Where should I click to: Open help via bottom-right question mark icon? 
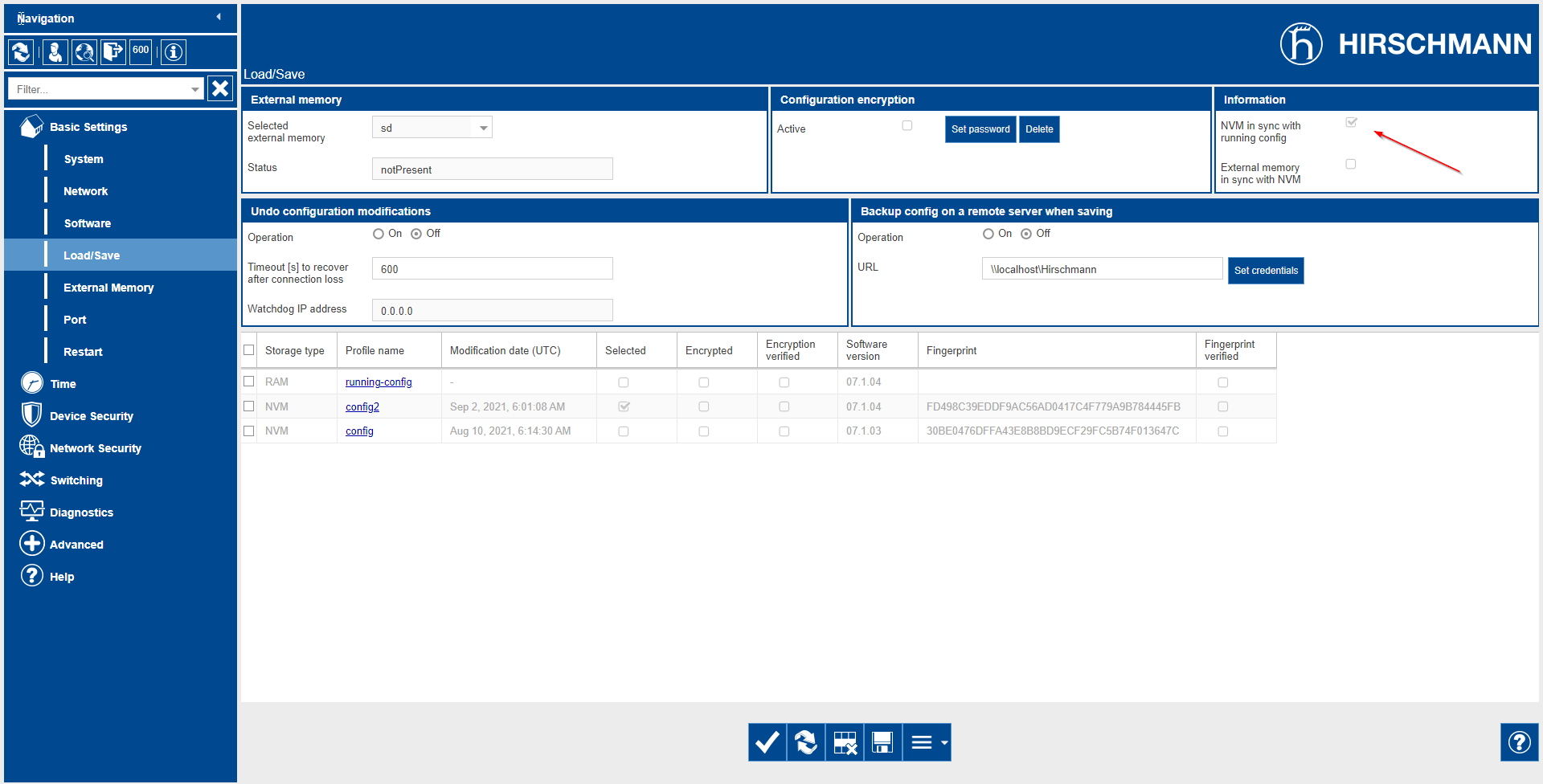point(1519,742)
